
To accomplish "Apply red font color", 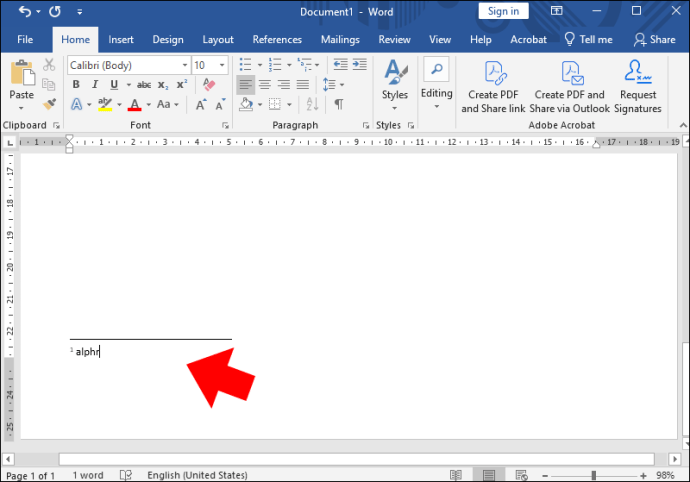I will [x=135, y=104].
